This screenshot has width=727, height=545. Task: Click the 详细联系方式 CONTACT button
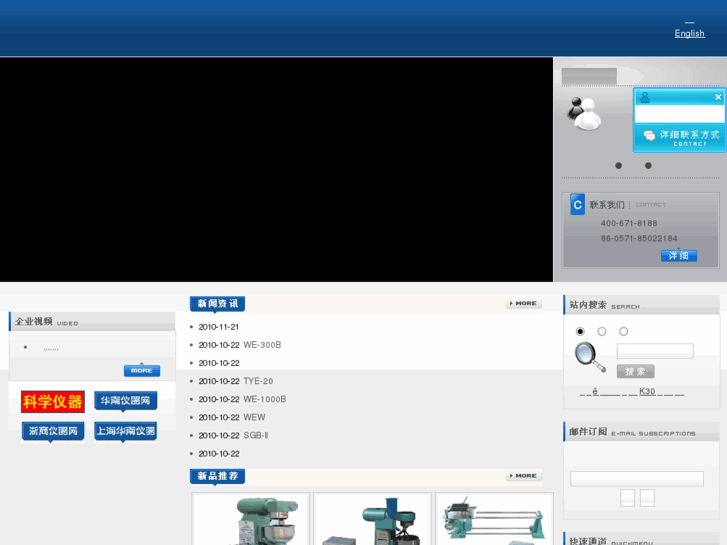click(680, 138)
